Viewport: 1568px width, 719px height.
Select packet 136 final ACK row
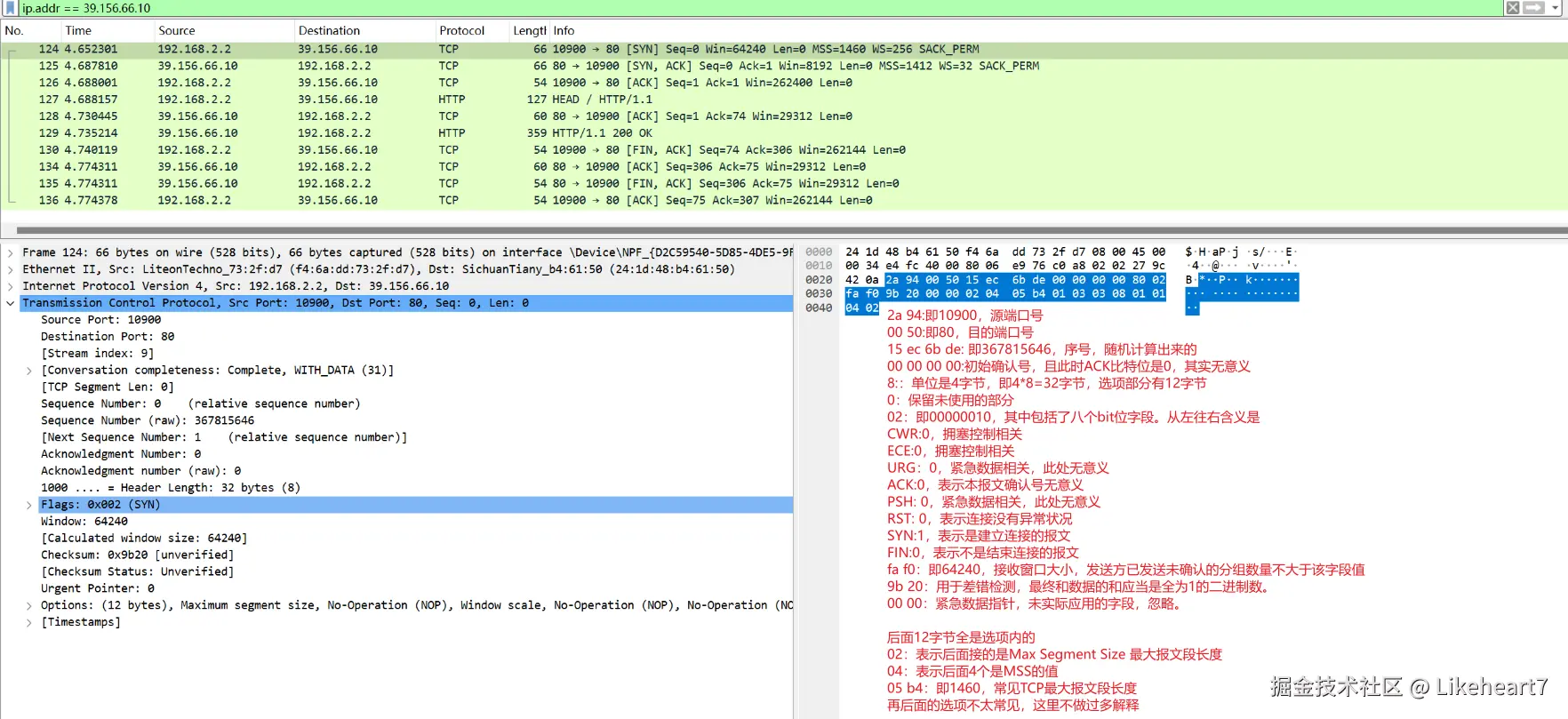[x=784, y=200]
